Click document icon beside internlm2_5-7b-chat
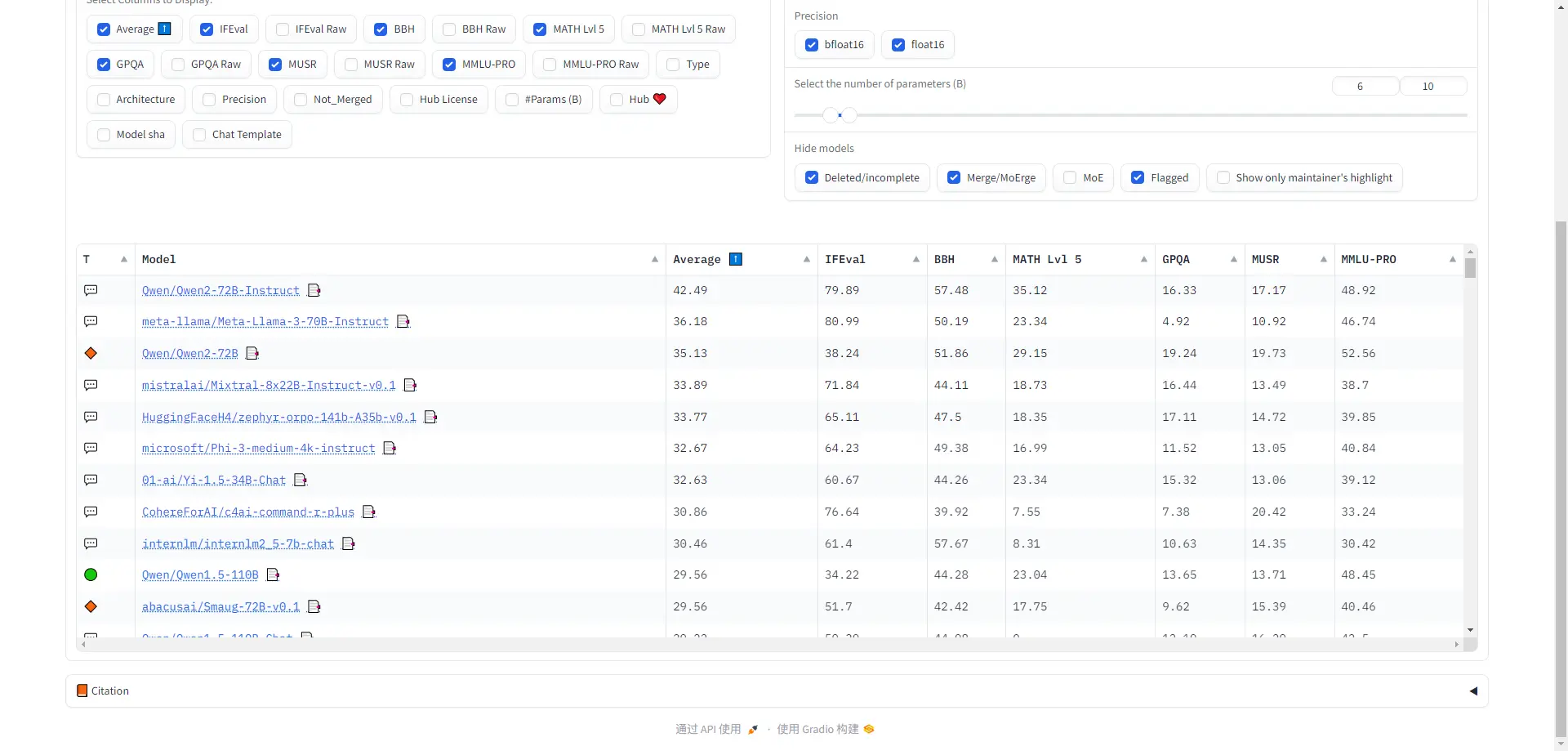 pos(349,543)
